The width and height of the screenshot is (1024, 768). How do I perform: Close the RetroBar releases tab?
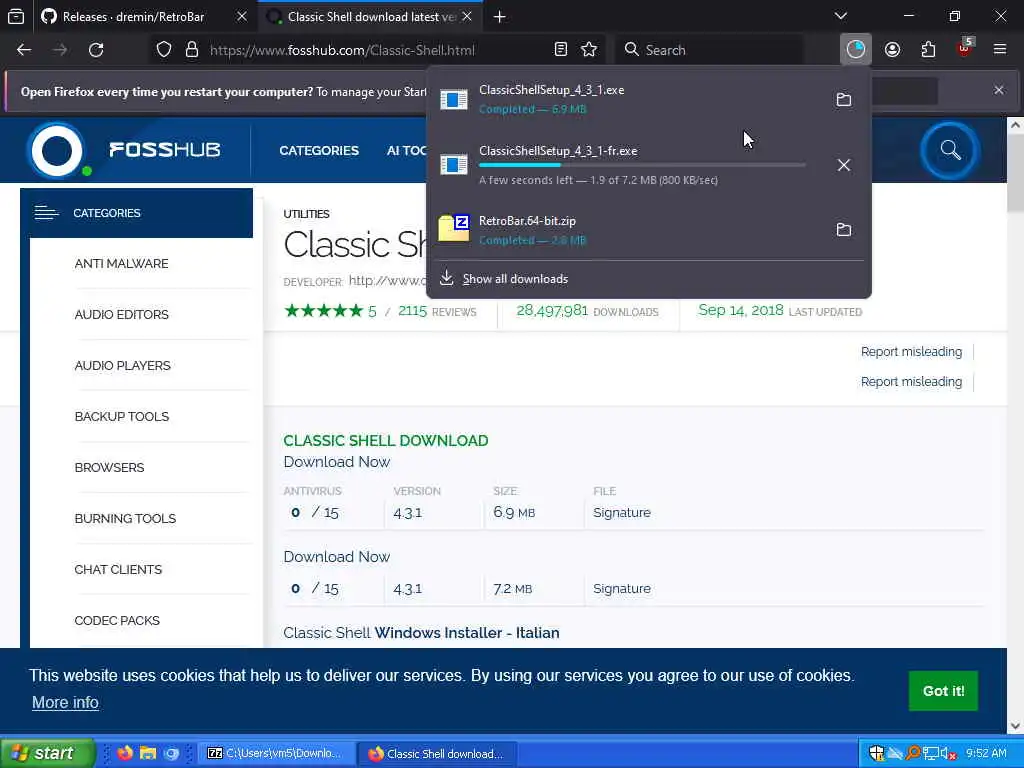pyautogui.click(x=242, y=16)
